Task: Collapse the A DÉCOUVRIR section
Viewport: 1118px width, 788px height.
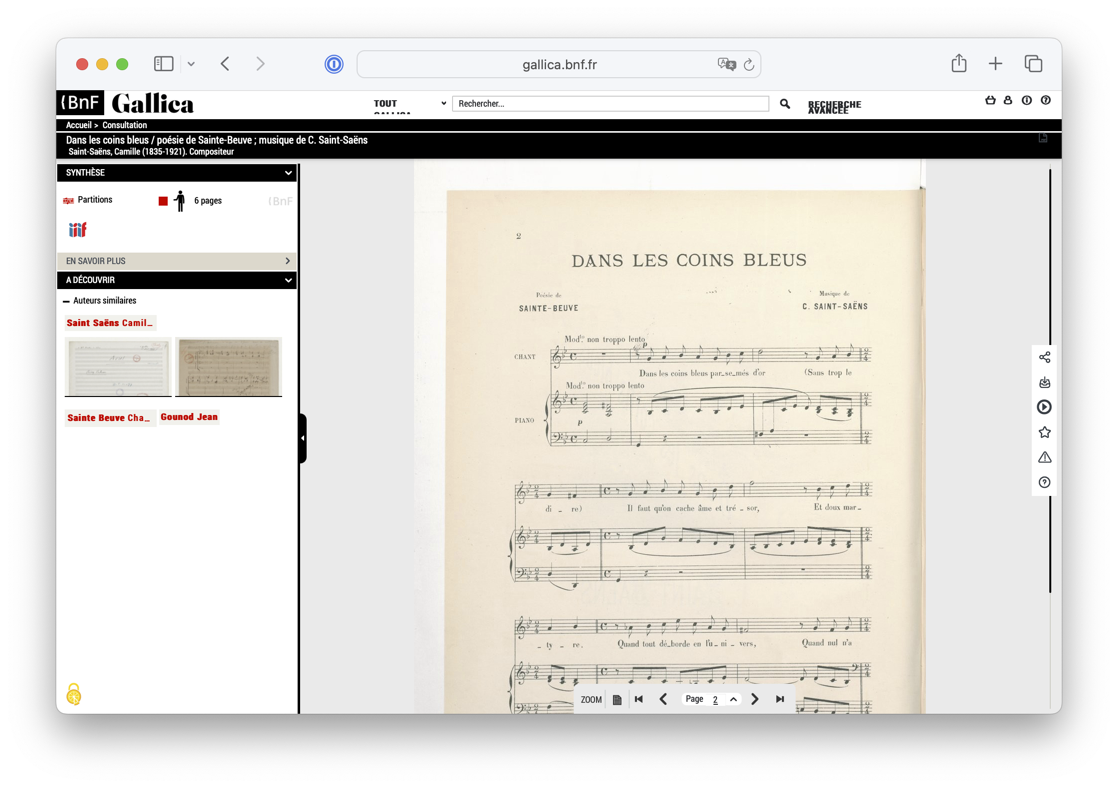Action: [177, 280]
